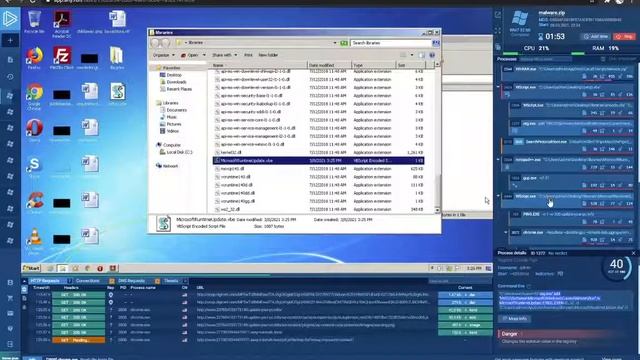The image size is (640, 360).
Task: Close the Process details panel
Action: [633, 253]
